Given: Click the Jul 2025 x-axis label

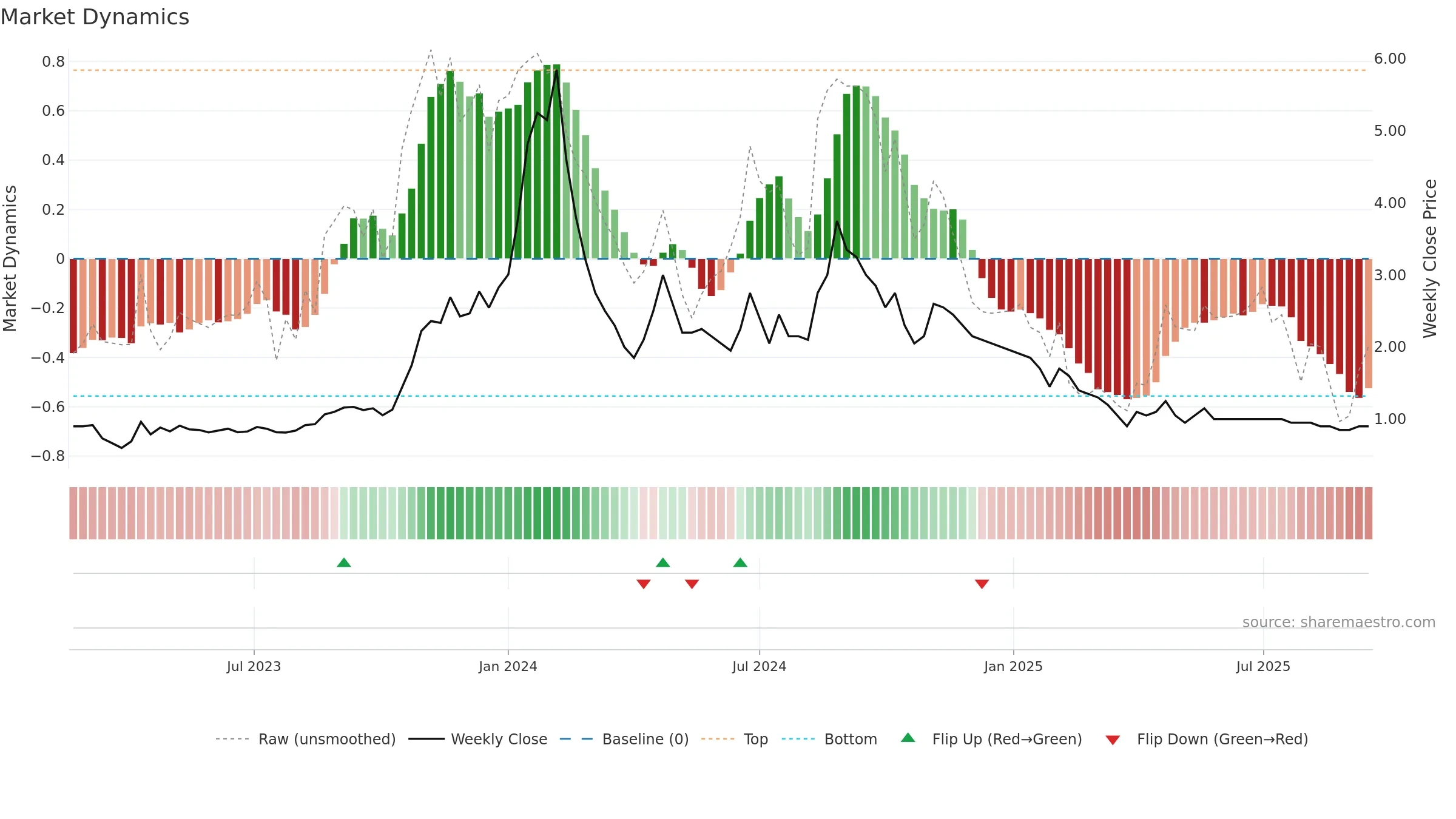Looking at the screenshot, I should pos(1263,666).
